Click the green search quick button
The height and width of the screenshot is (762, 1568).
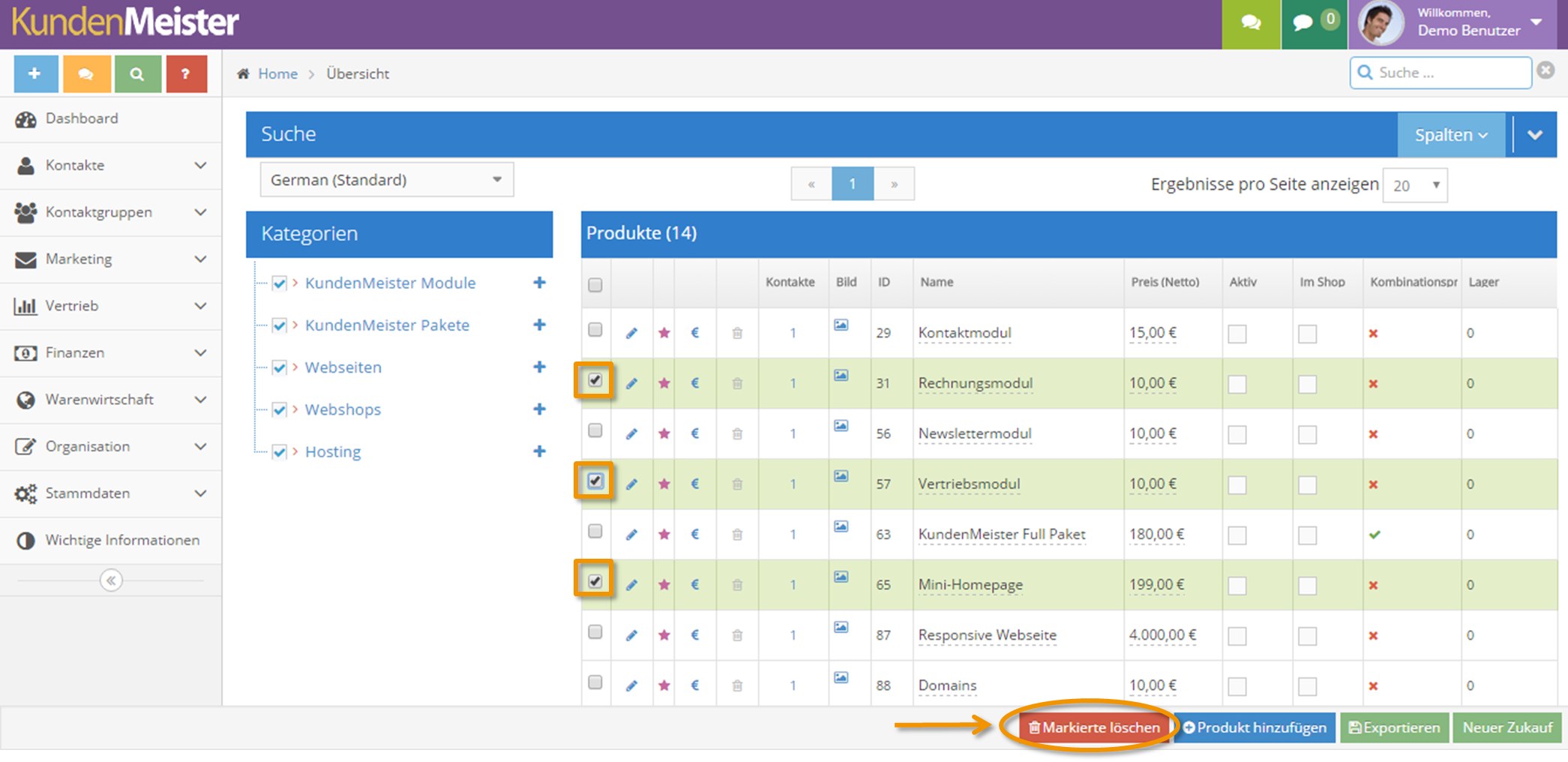point(137,73)
